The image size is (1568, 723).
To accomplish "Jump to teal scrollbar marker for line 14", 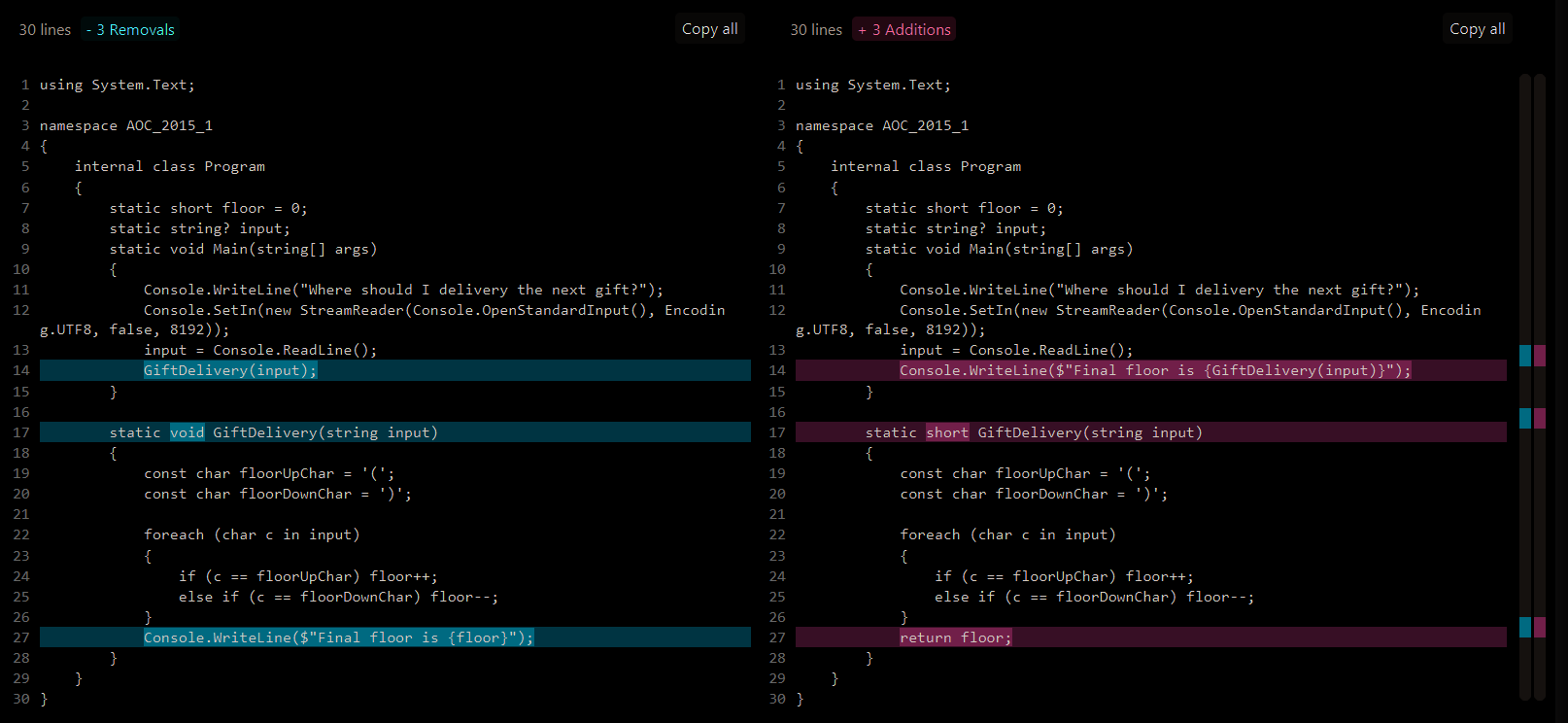I will point(1525,356).
